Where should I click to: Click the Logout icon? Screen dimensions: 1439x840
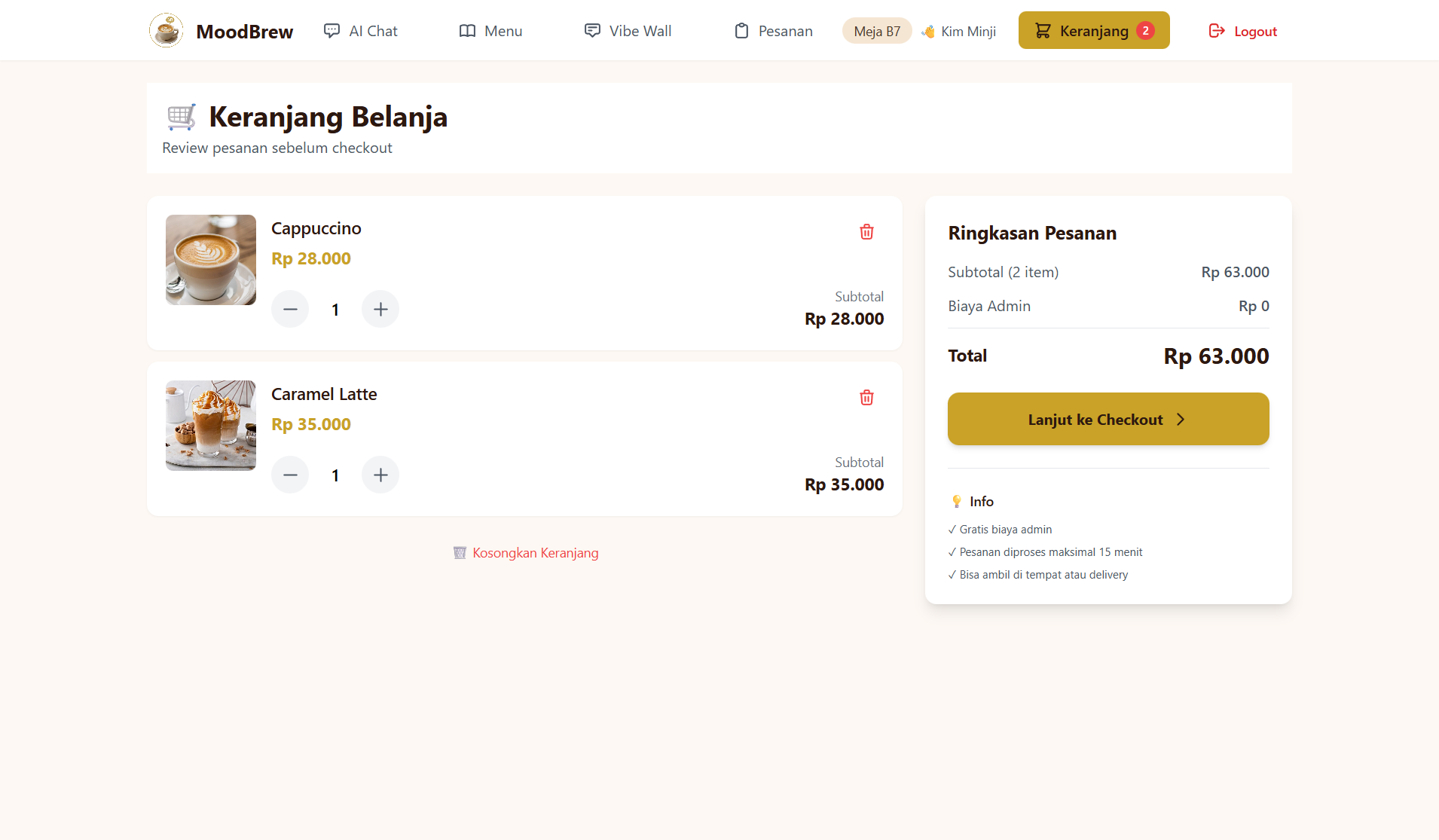click(x=1215, y=30)
